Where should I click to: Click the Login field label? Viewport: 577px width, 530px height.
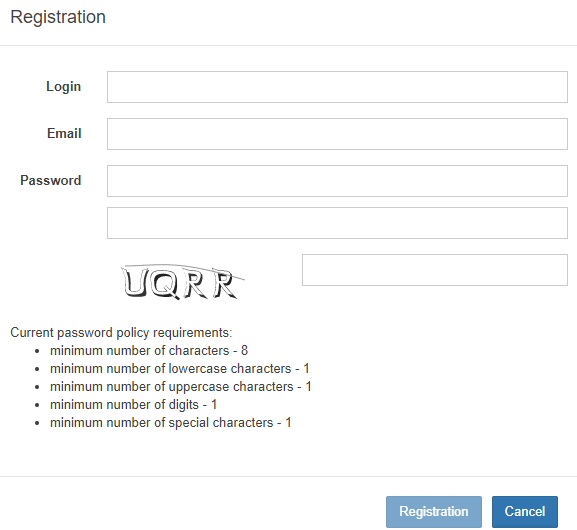tap(63, 87)
